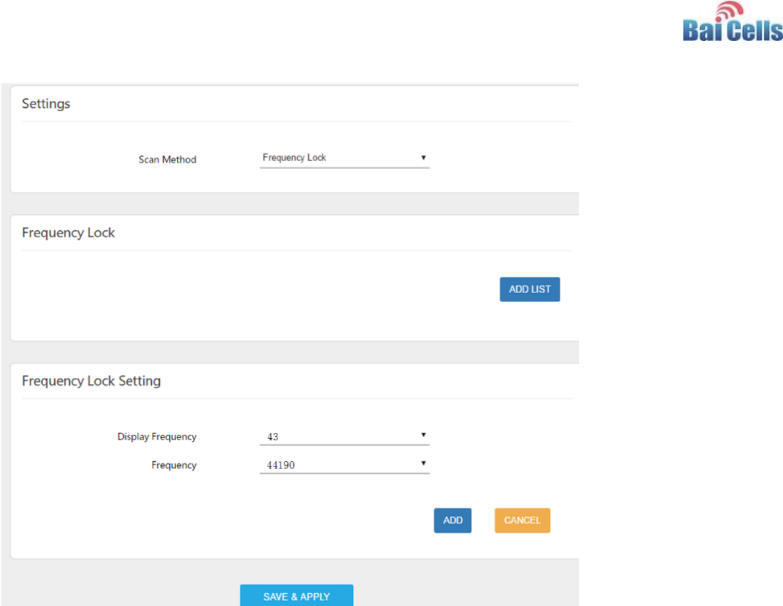
Task: Click the Display Frequency label
Action: coord(157,437)
